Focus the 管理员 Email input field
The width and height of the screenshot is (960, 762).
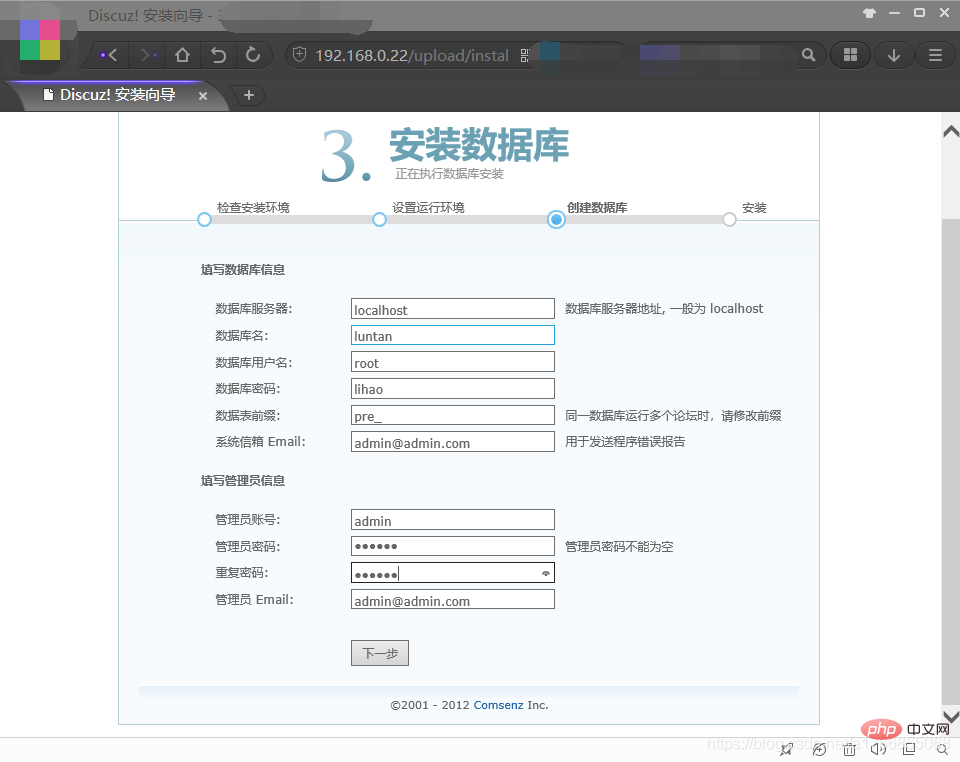coord(453,600)
